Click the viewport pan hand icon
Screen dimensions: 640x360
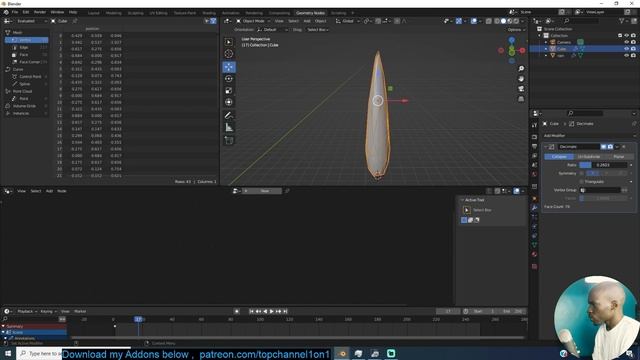[x=521, y=79]
